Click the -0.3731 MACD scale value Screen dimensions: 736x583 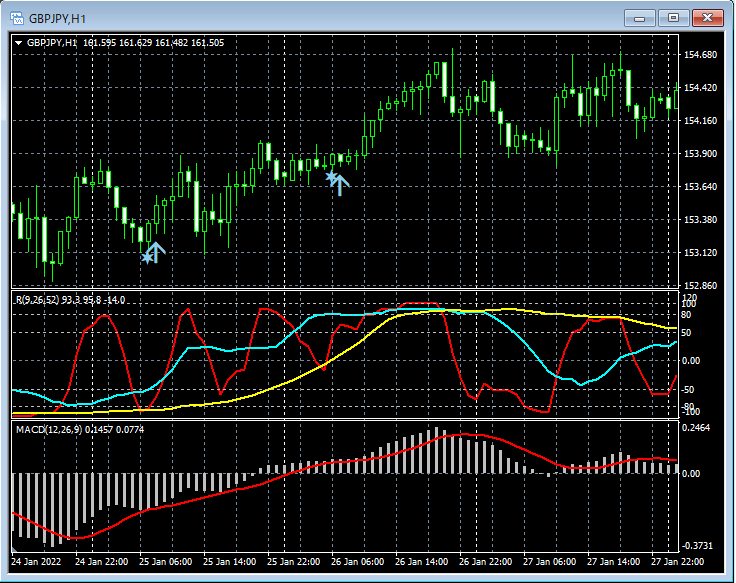[697, 545]
